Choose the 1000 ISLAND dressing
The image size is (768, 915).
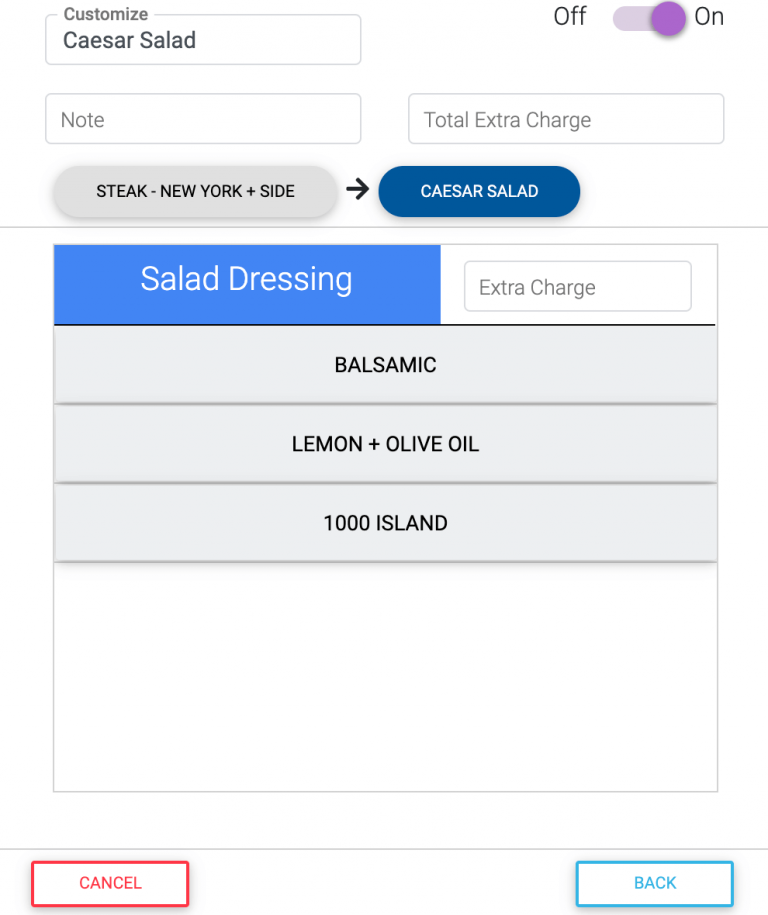tap(385, 522)
